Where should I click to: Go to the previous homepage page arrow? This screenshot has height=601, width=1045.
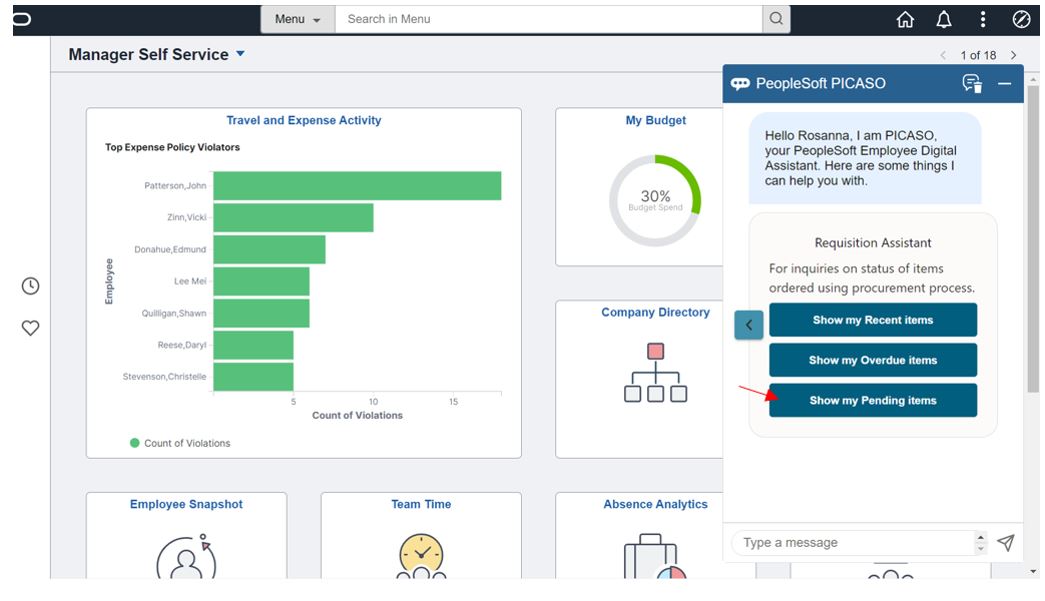[943, 55]
